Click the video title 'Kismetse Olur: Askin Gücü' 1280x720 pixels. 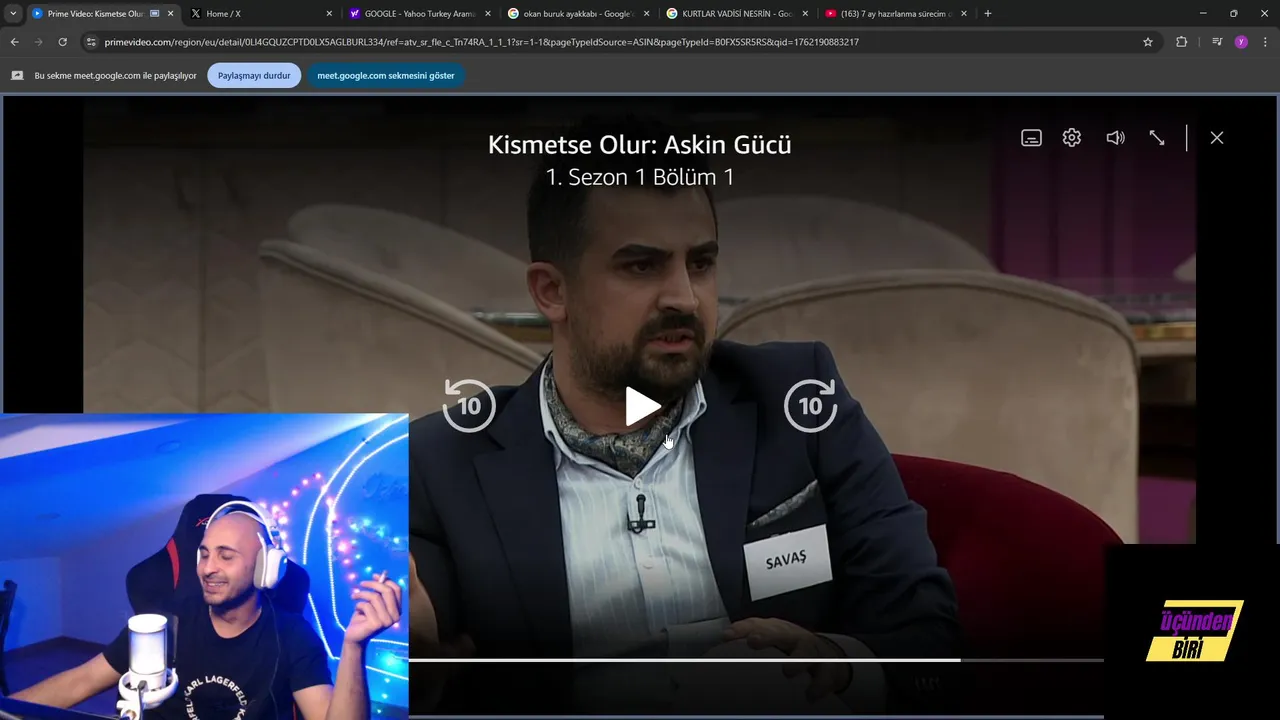click(639, 144)
